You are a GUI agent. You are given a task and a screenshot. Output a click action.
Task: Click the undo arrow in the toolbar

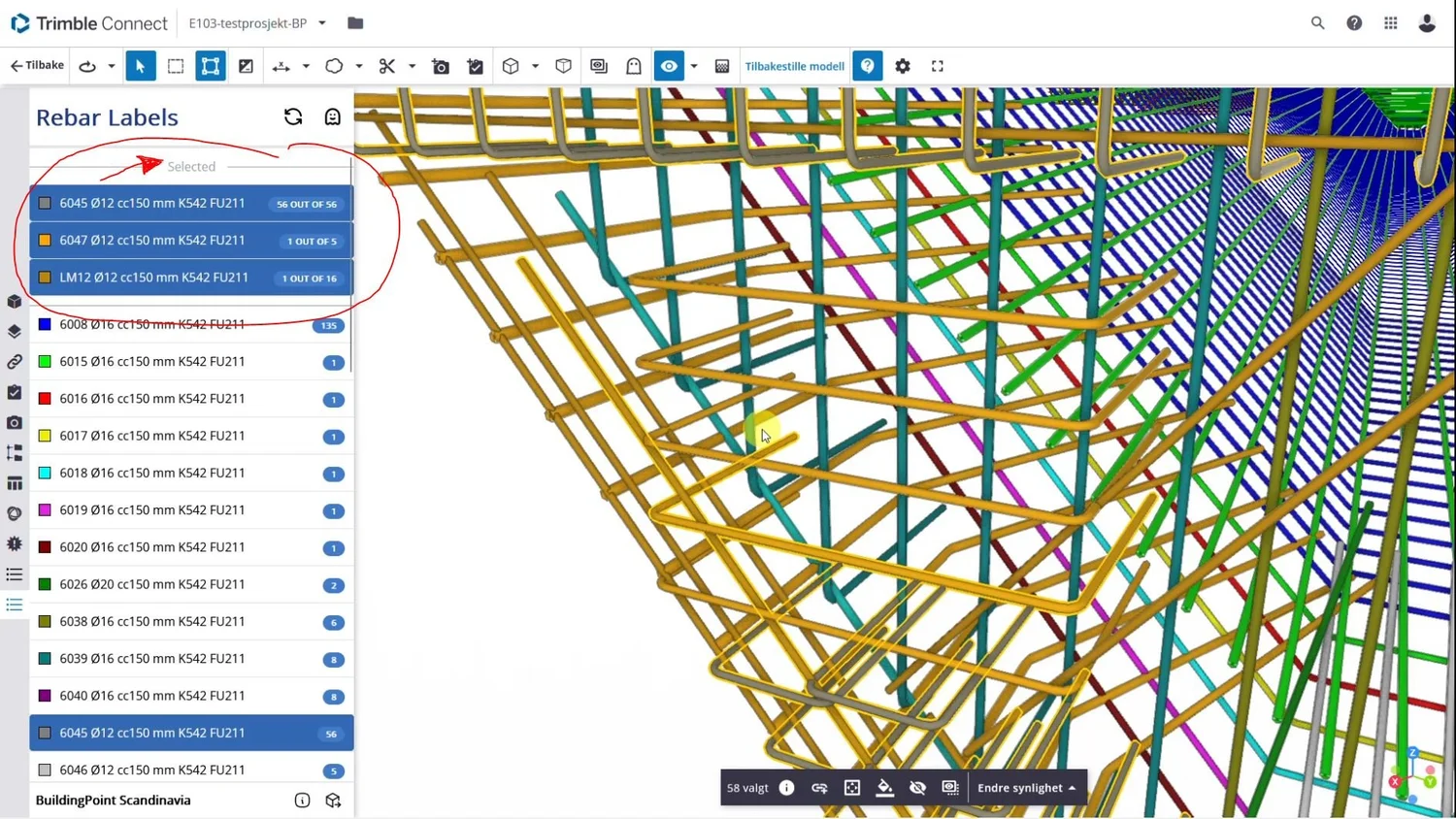86,66
